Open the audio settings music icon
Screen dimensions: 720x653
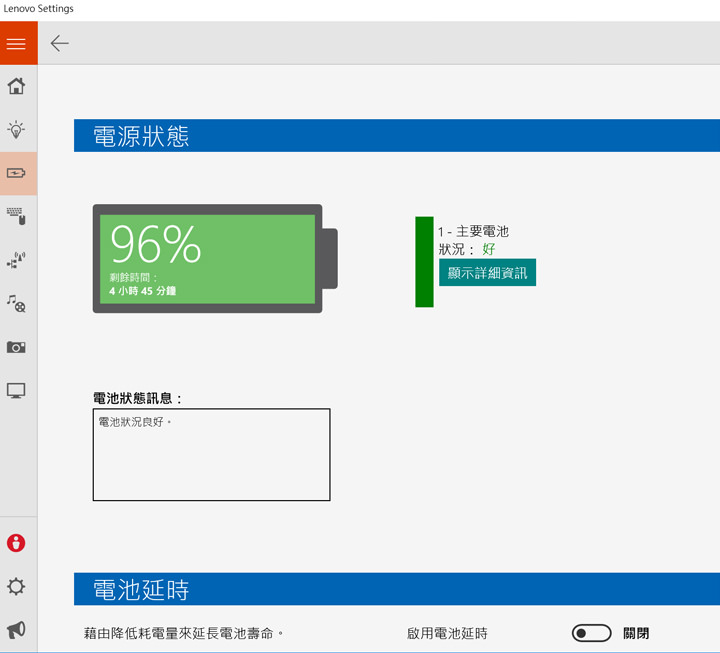(x=17, y=303)
